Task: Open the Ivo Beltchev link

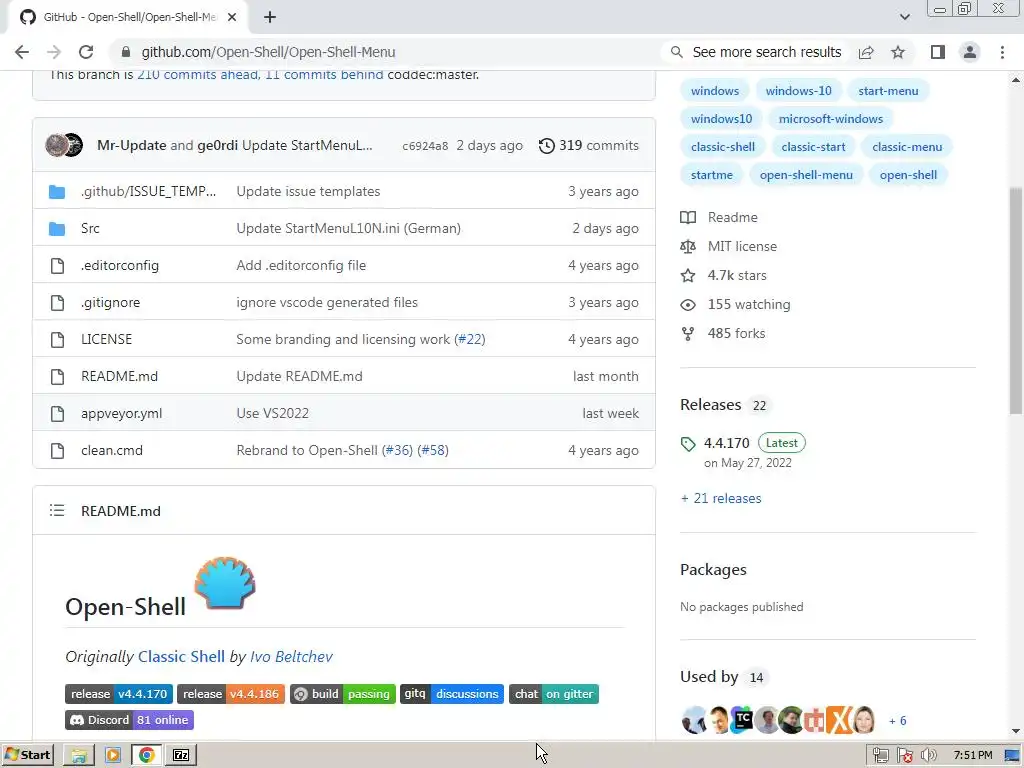Action: coord(291,656)
